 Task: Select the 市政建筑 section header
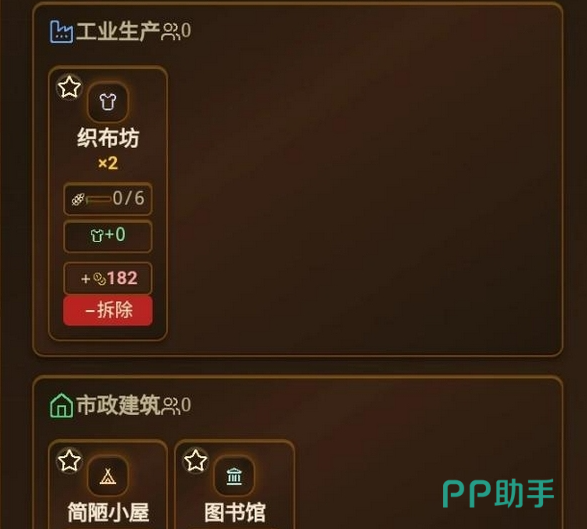118,405
